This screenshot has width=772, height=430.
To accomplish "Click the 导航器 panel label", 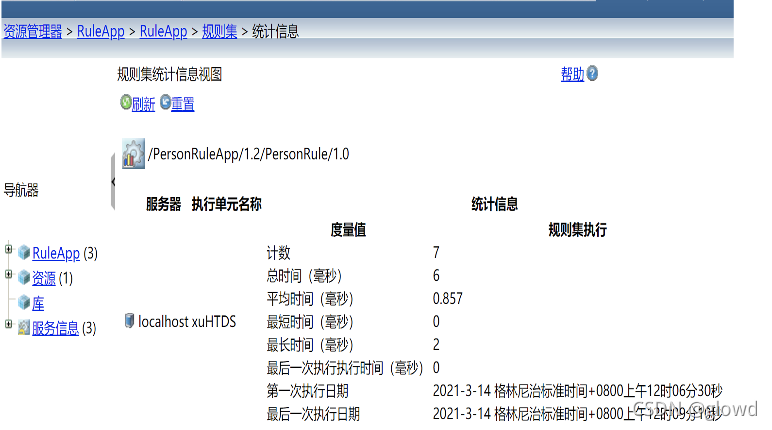I will (21, 190).
